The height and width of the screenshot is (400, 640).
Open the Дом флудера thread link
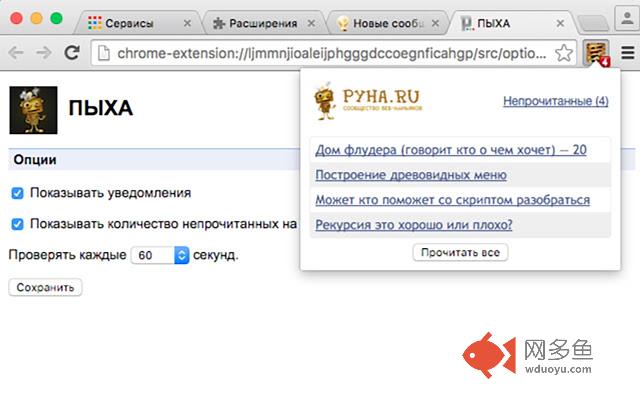[451, 150]
